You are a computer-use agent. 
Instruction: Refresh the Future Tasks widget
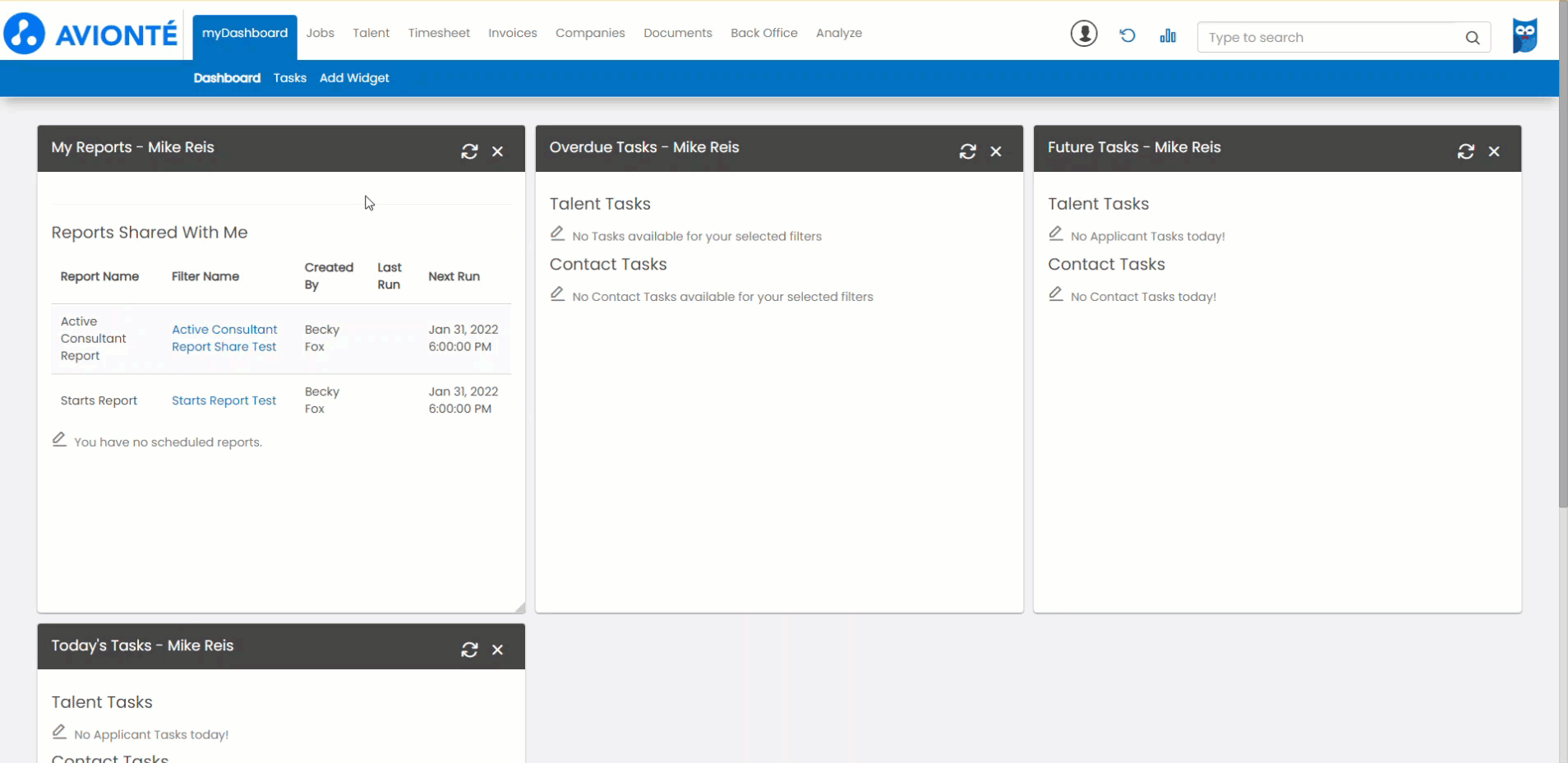pyautogui.click(x=1466, y=151)
